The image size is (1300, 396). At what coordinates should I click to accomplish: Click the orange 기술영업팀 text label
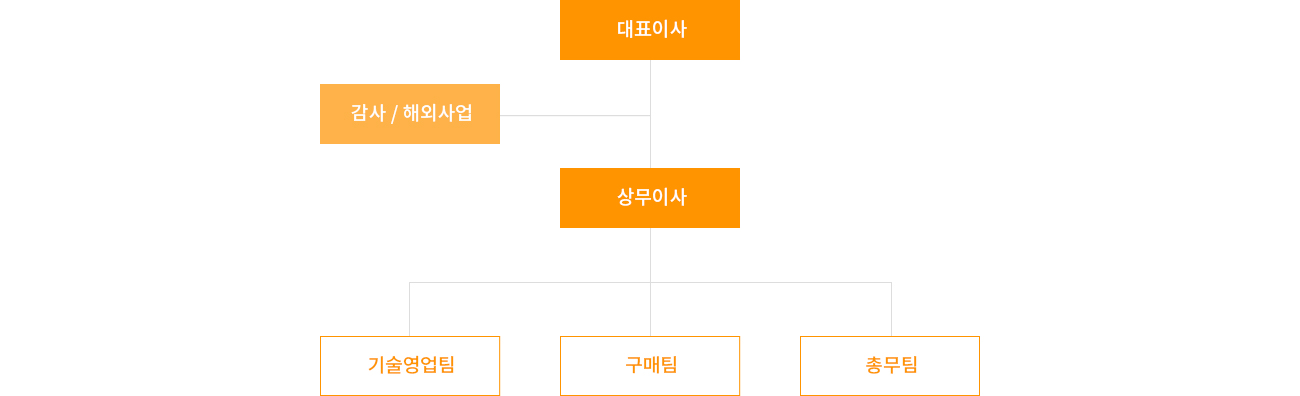tap(411, 365)
